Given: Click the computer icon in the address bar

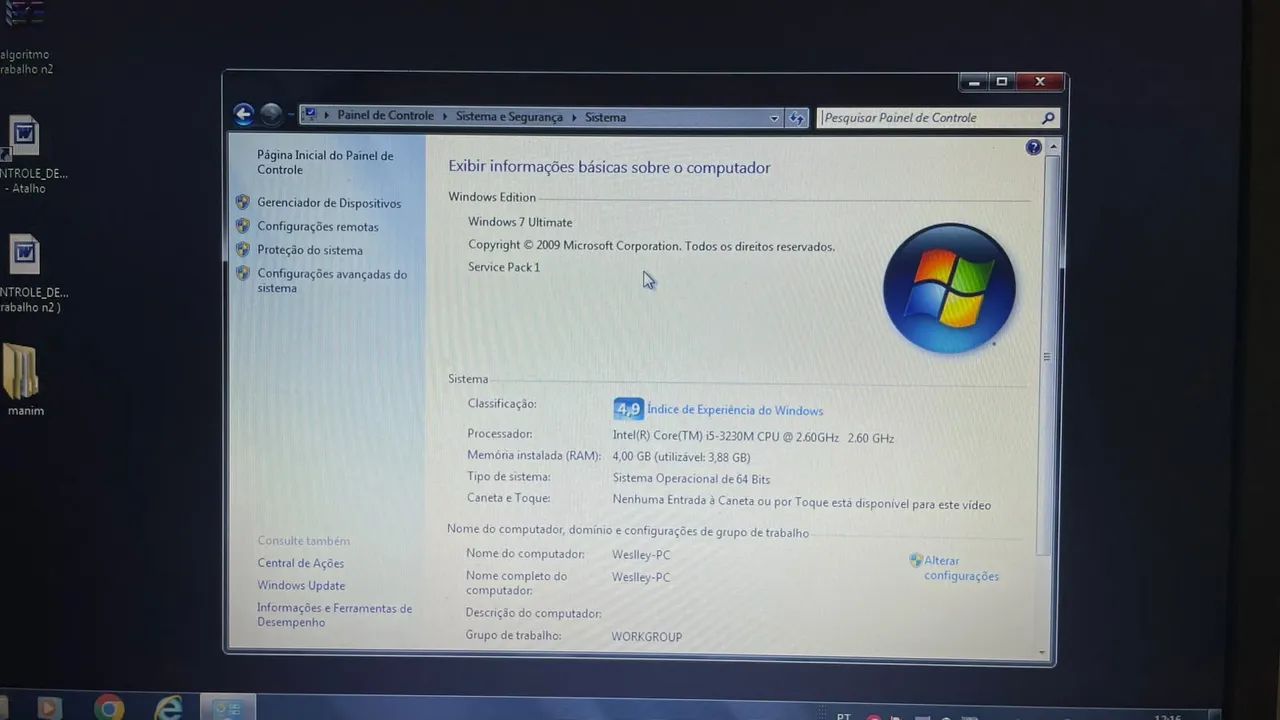Looking at the screenshot, I should point(310,115).
